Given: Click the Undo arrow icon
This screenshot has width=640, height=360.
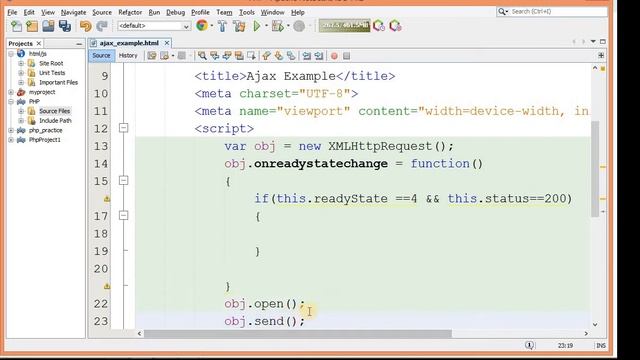Looking at the screenshot, I should coord(85,26).
